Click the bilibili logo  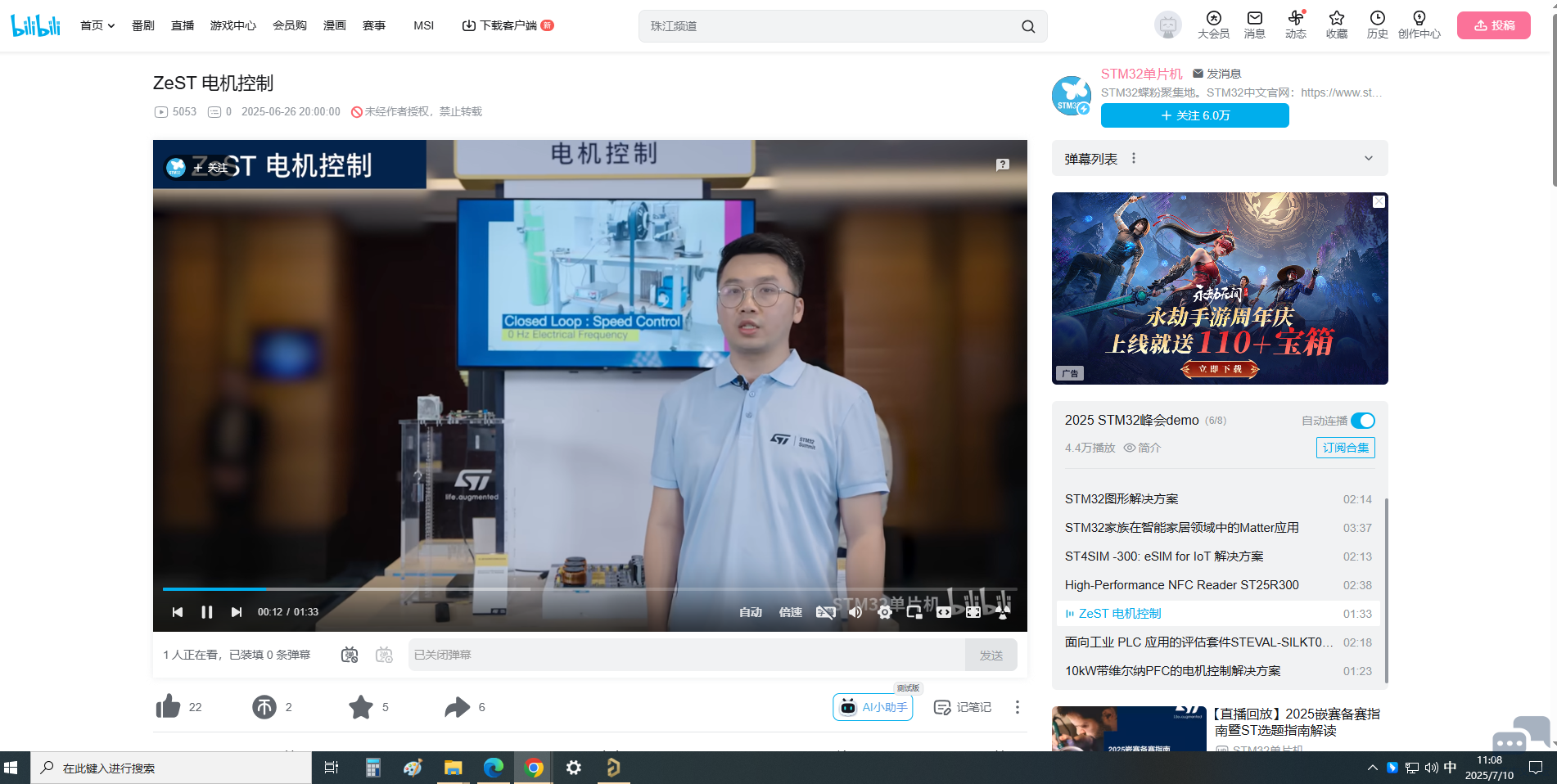pos(36,25)
